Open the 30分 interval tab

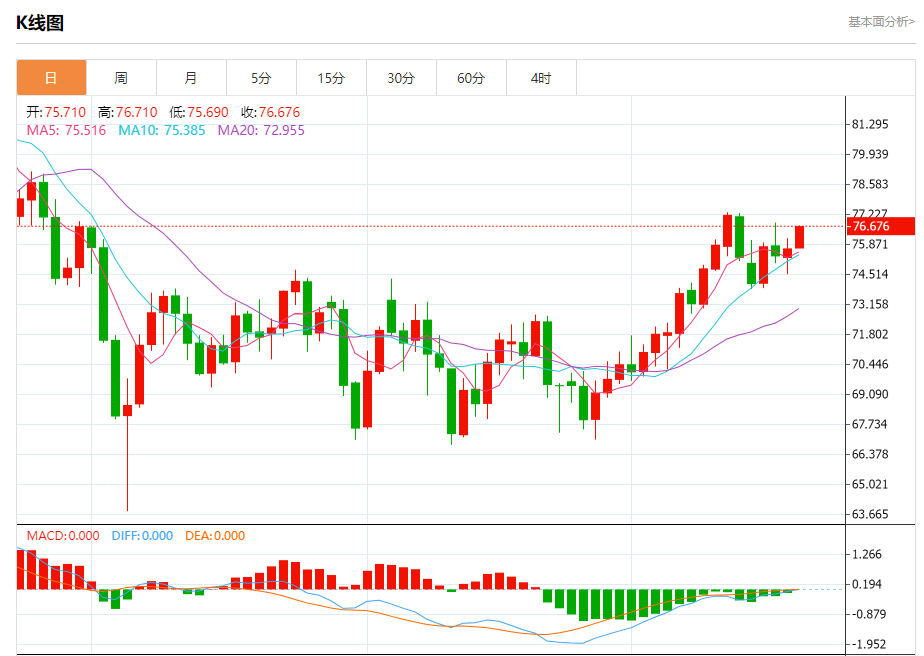(x=401, y=78)
